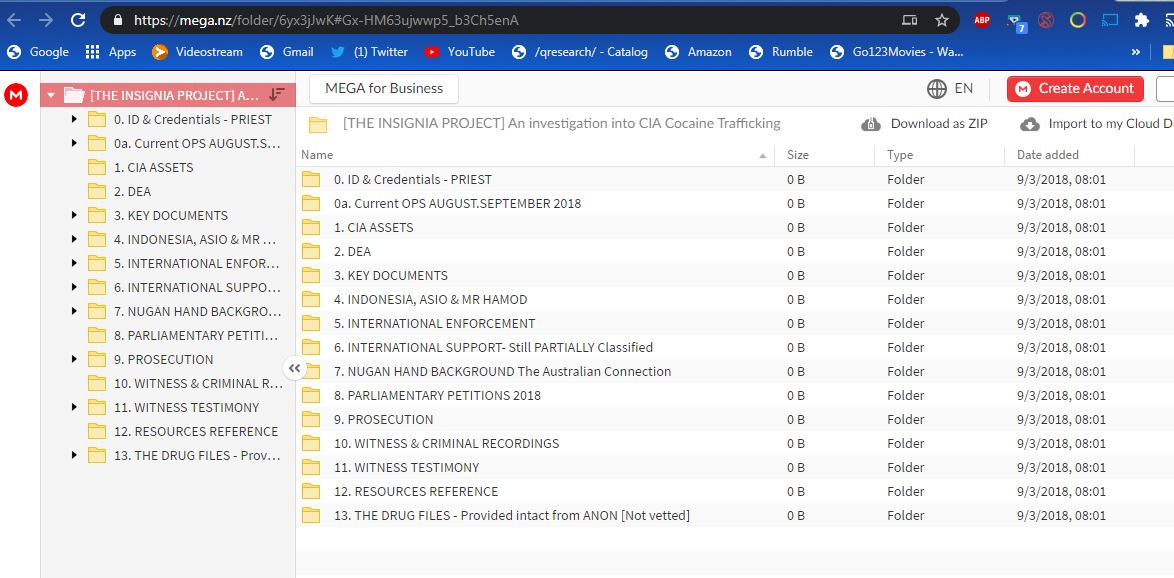
Task: Expand 0a. Current OPS tree node
Action: coord(74,143)
